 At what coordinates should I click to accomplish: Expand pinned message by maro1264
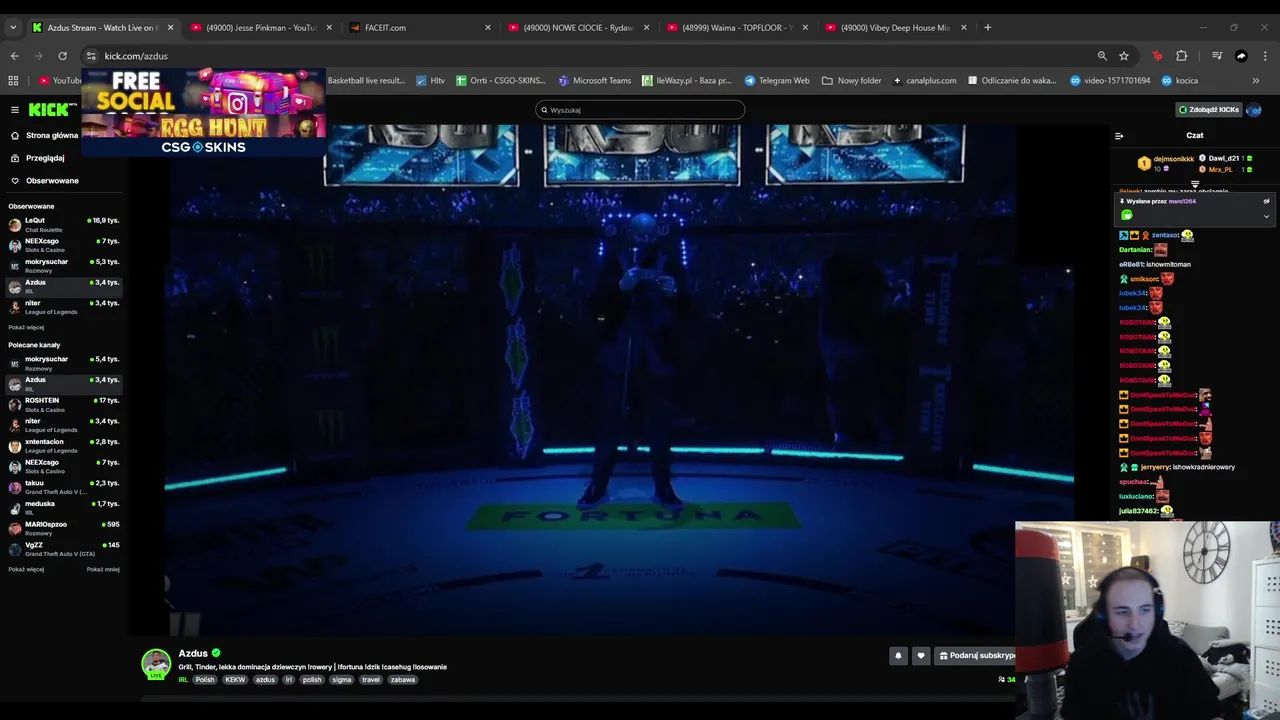click(1266, 216)
